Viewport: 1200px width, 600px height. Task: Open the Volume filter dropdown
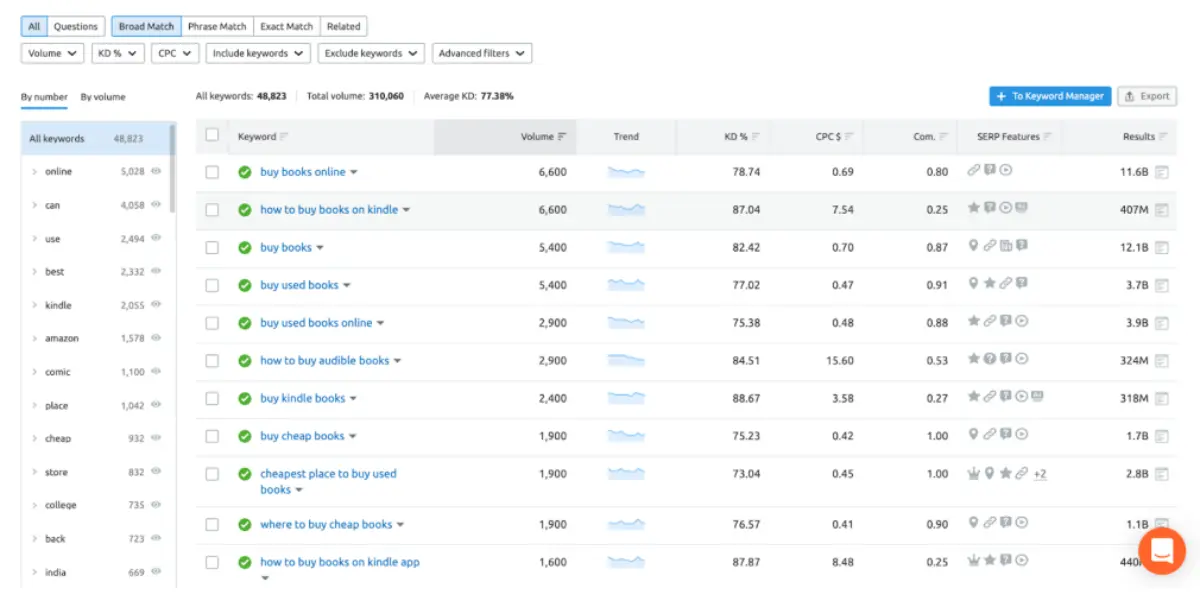point(52,53)
